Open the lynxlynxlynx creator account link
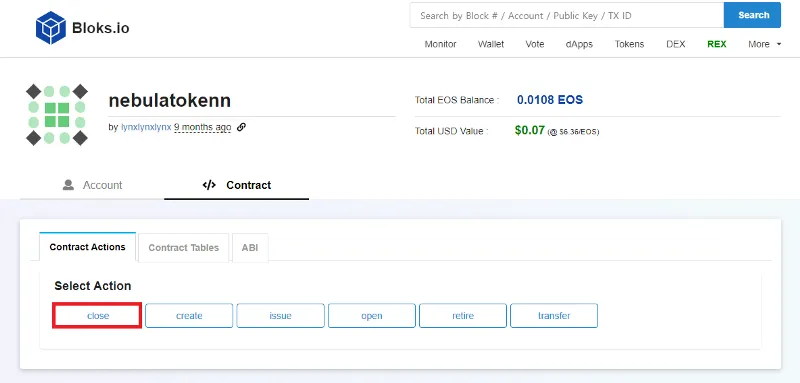800x383 pixels. pos(146,127)
